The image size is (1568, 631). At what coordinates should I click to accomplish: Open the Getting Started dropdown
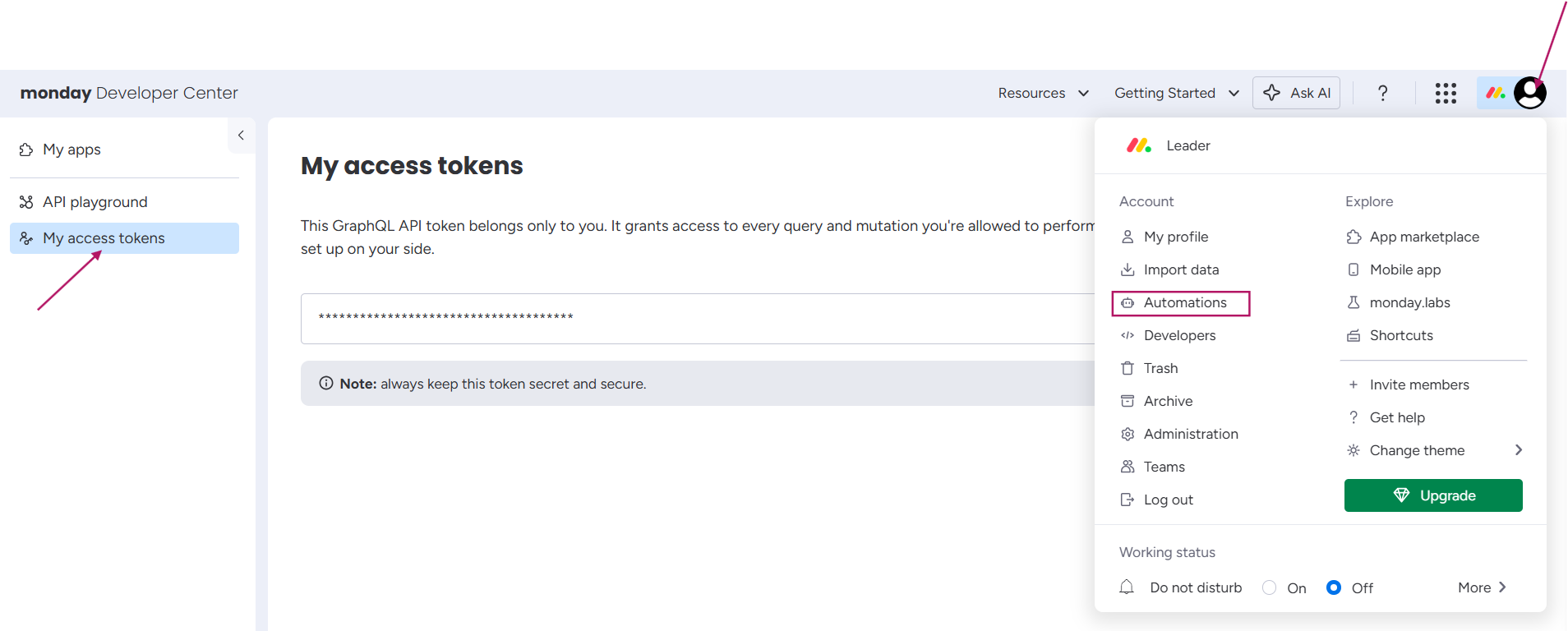pos(1176,93)
